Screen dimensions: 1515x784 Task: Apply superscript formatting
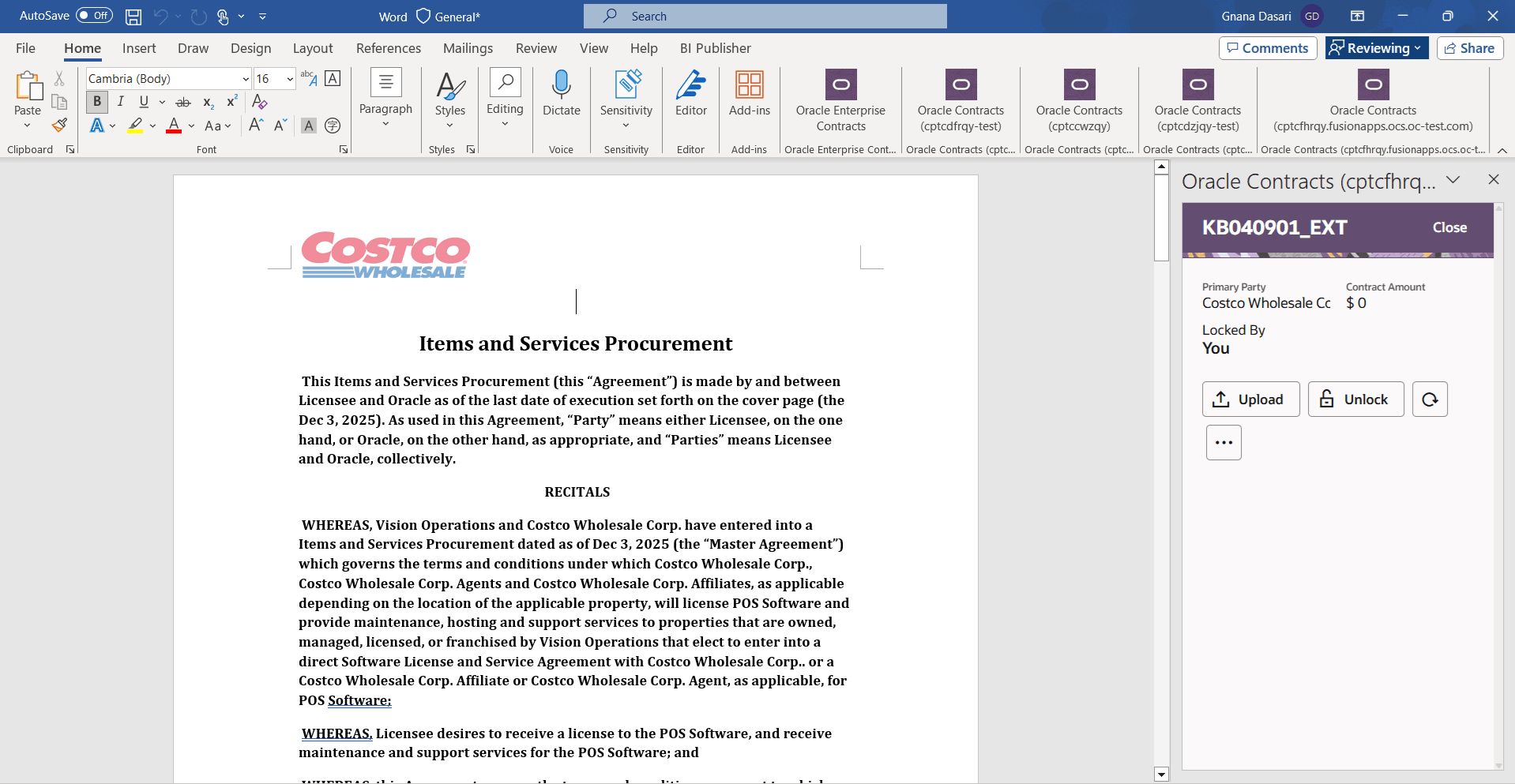click(x=232, y=102)
